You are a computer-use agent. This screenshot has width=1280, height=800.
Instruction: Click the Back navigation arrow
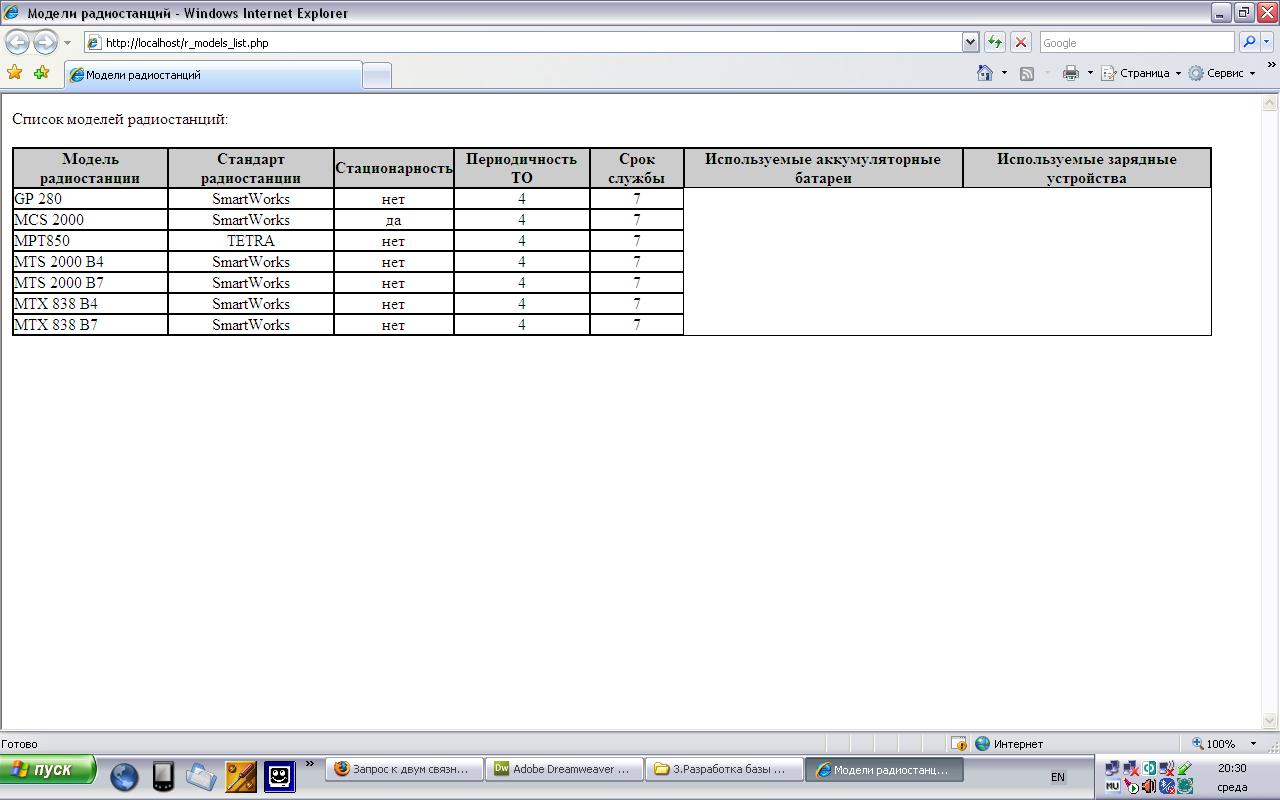18,42
